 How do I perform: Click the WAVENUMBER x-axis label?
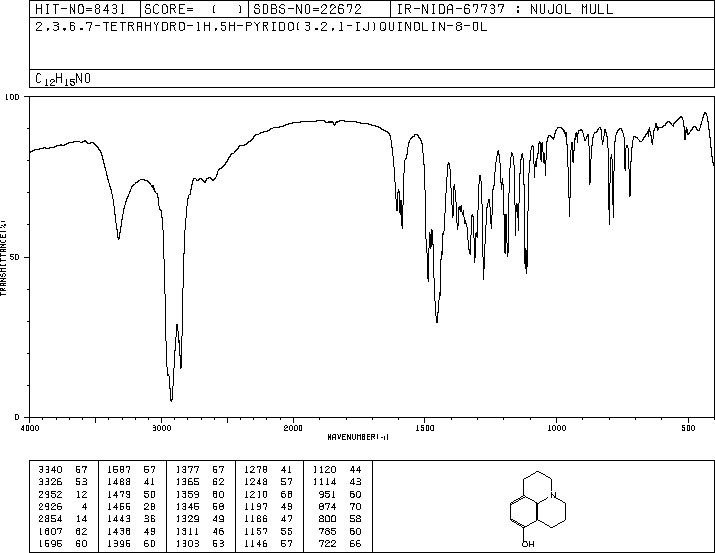coord(358,437)
